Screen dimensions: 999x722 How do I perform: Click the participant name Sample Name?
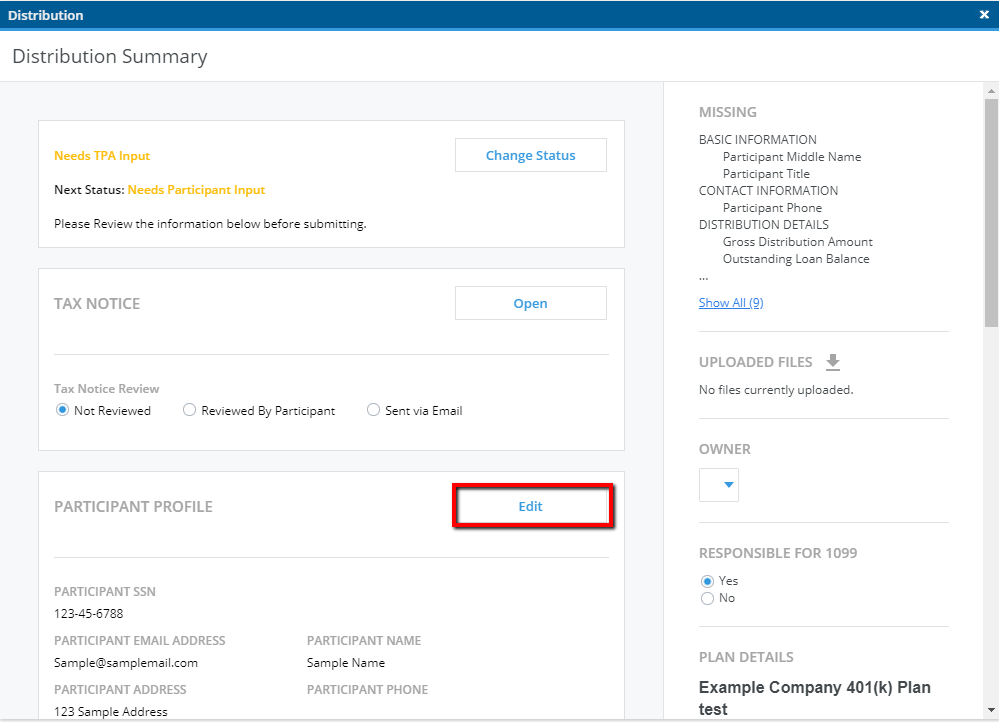[x=346, y=663]
